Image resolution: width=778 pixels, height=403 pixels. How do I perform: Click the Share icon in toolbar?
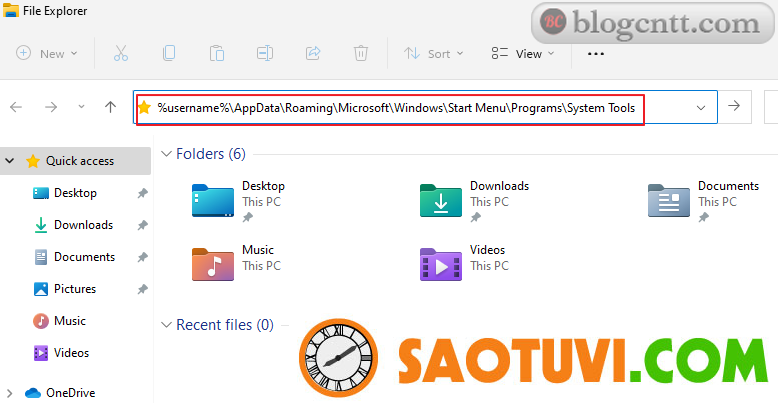pos(313,53)
